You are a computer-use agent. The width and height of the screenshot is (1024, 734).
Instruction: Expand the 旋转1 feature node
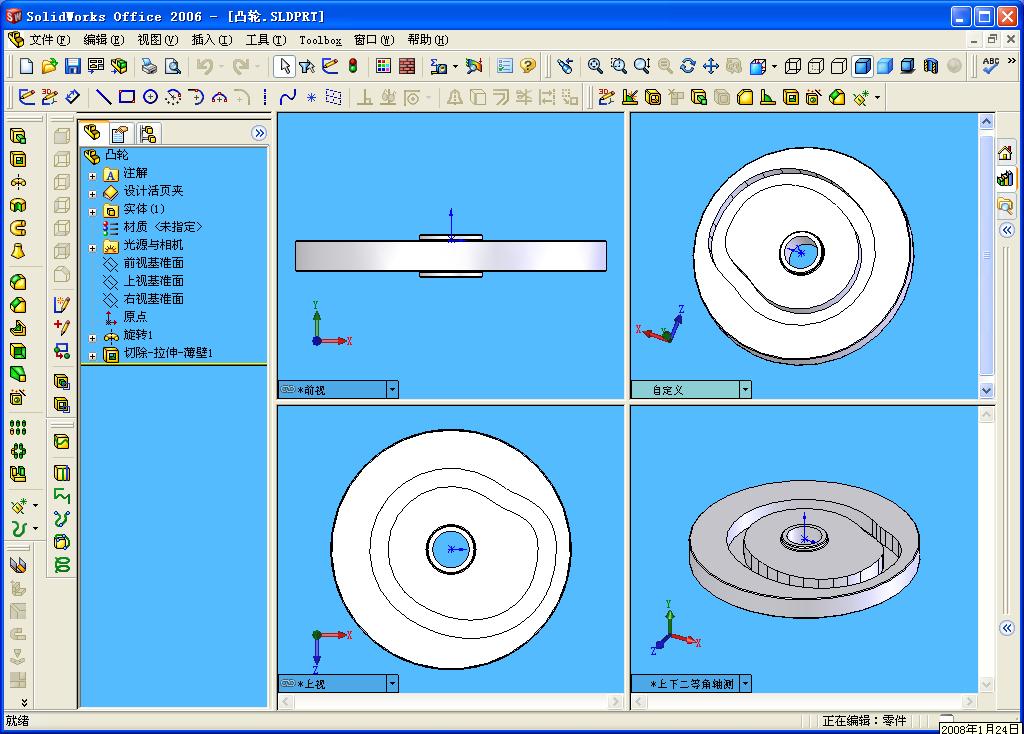[x=92, y=338]
